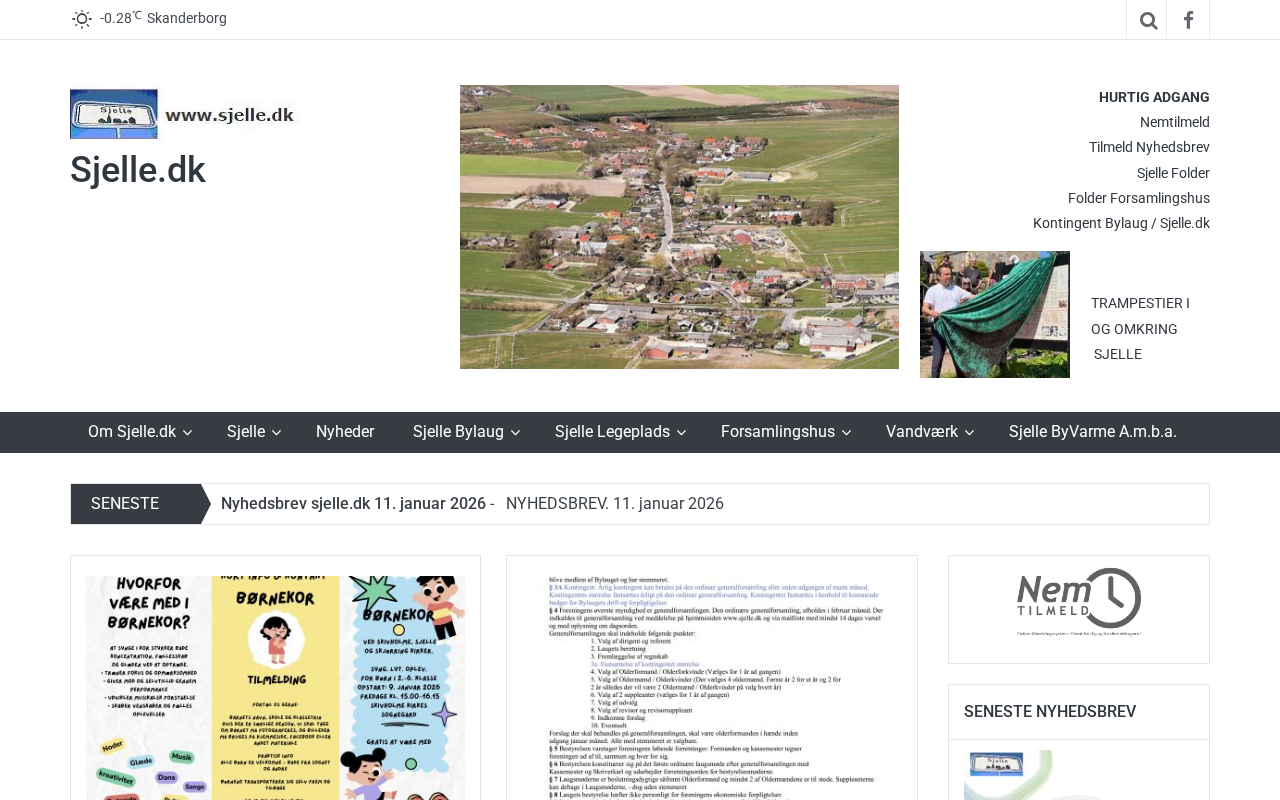Expand the Sjelle Bylaug submenu arrow
Screen dimensions: 1280x800
(x=515, y=433)
